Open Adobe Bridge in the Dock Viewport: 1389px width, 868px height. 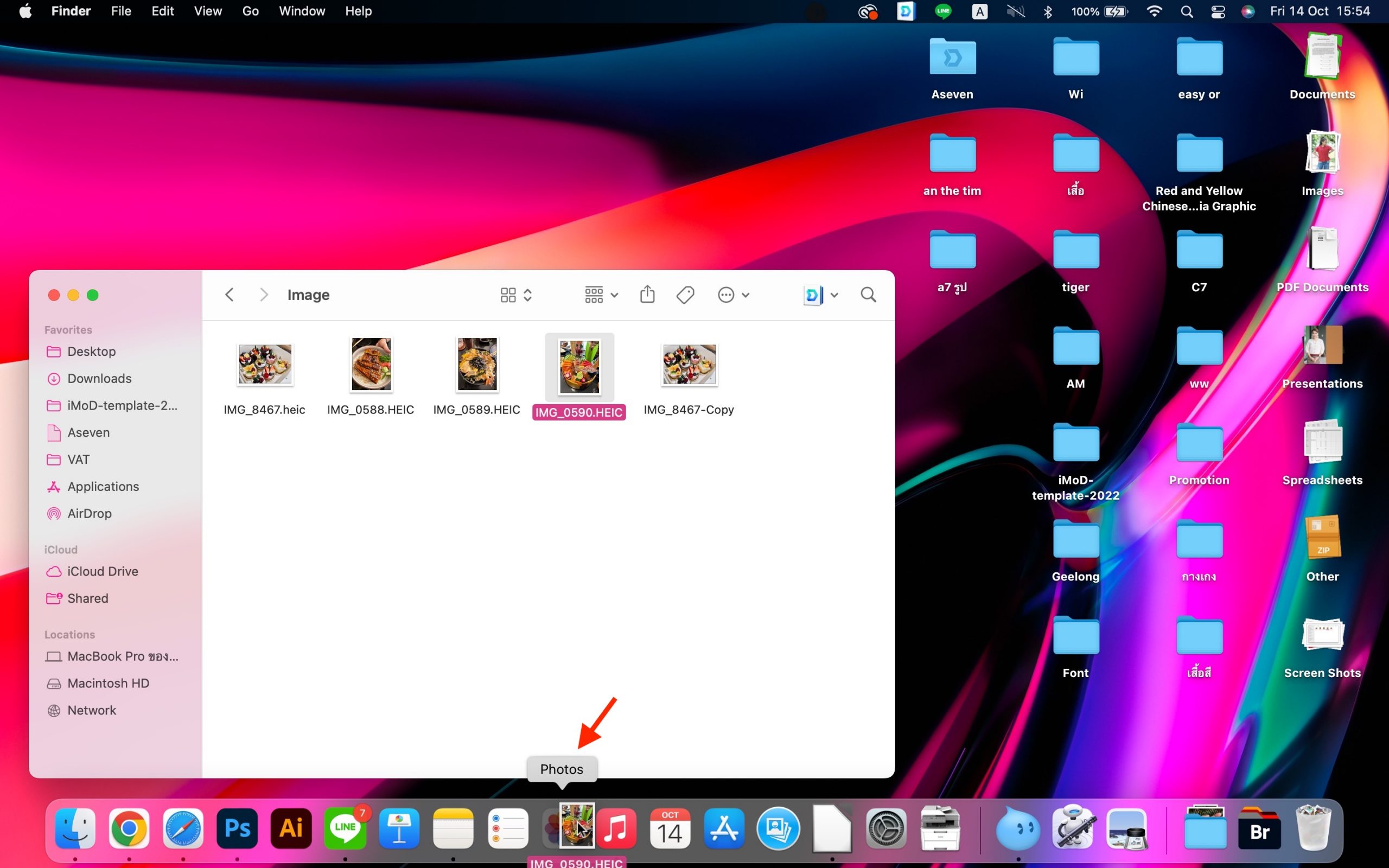[1259, 829]
